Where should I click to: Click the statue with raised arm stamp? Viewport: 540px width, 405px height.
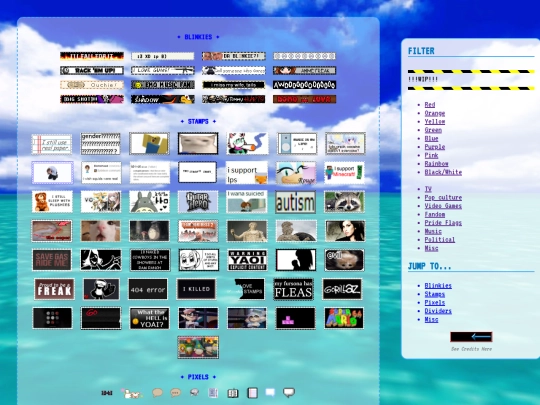[x=247, y=231]
